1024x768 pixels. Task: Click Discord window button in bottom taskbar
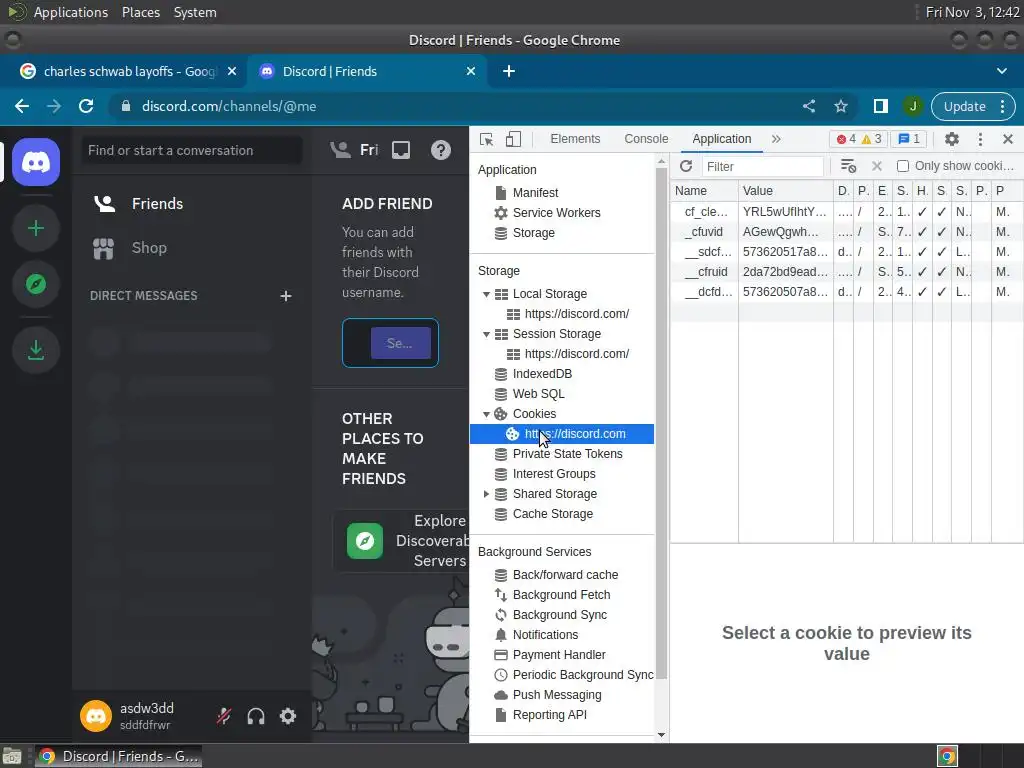click(118, 756)
